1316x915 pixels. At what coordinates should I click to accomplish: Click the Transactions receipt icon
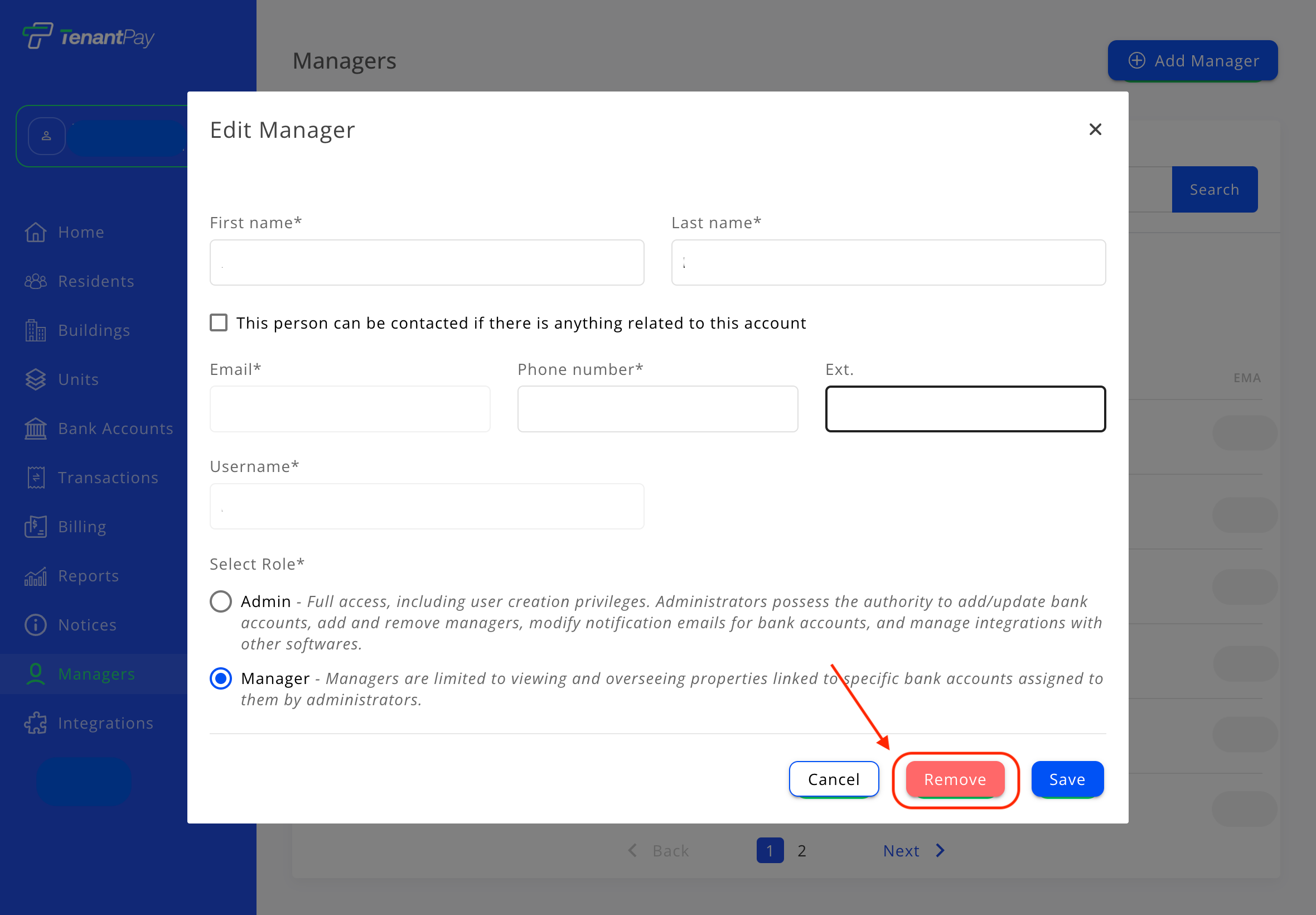click(x=36, y=478)
